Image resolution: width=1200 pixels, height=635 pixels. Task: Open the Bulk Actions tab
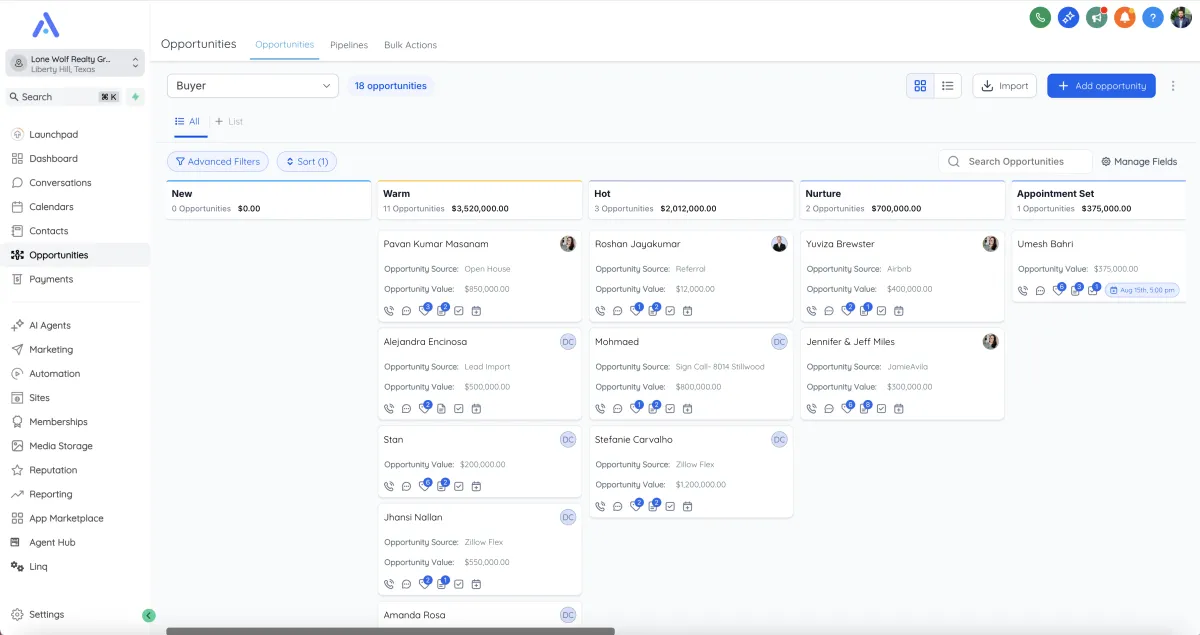pyautogui.click(x=410, y=45)
